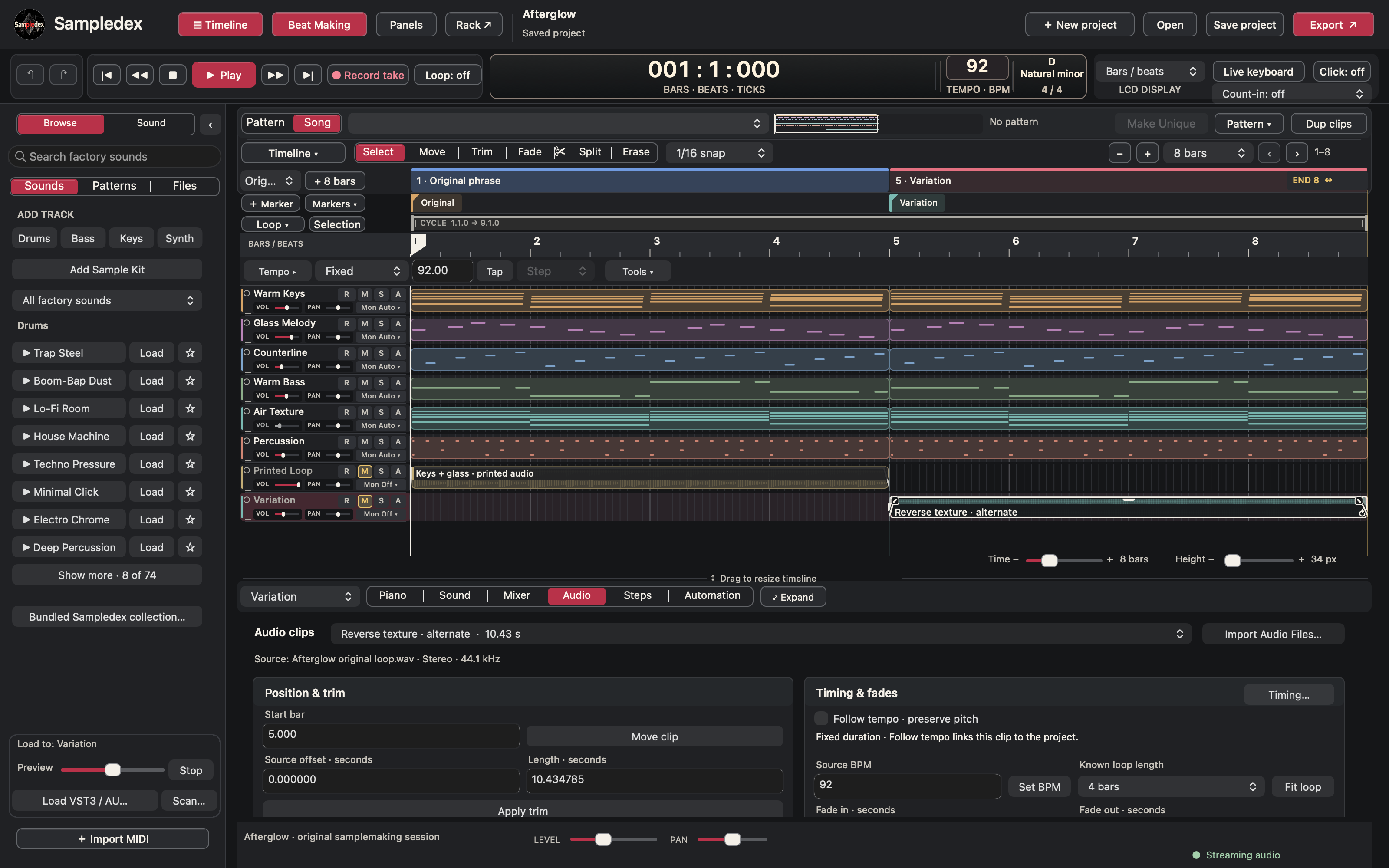This screenshot has width=1389, height=868.
Task: Click the rewind transport icon
Action: (139, 75)
